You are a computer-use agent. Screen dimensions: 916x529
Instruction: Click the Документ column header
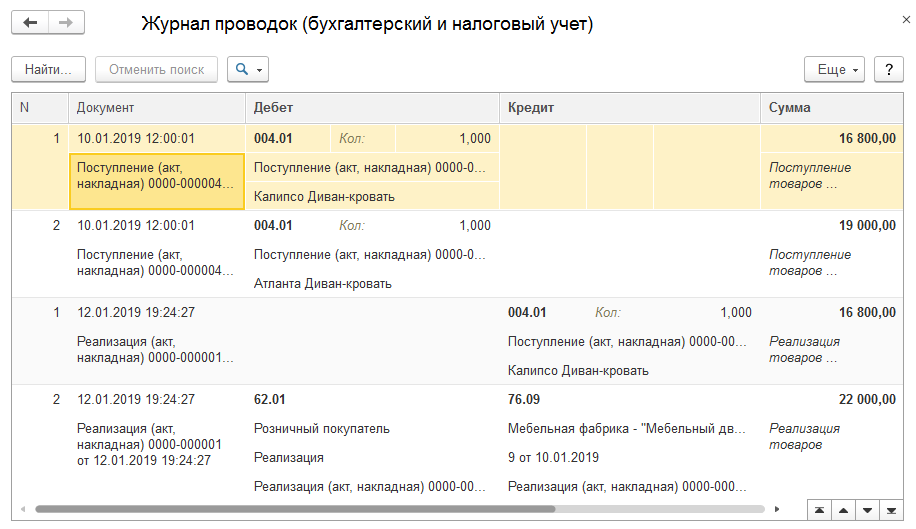pyautogui.click(x=155, y=107)
